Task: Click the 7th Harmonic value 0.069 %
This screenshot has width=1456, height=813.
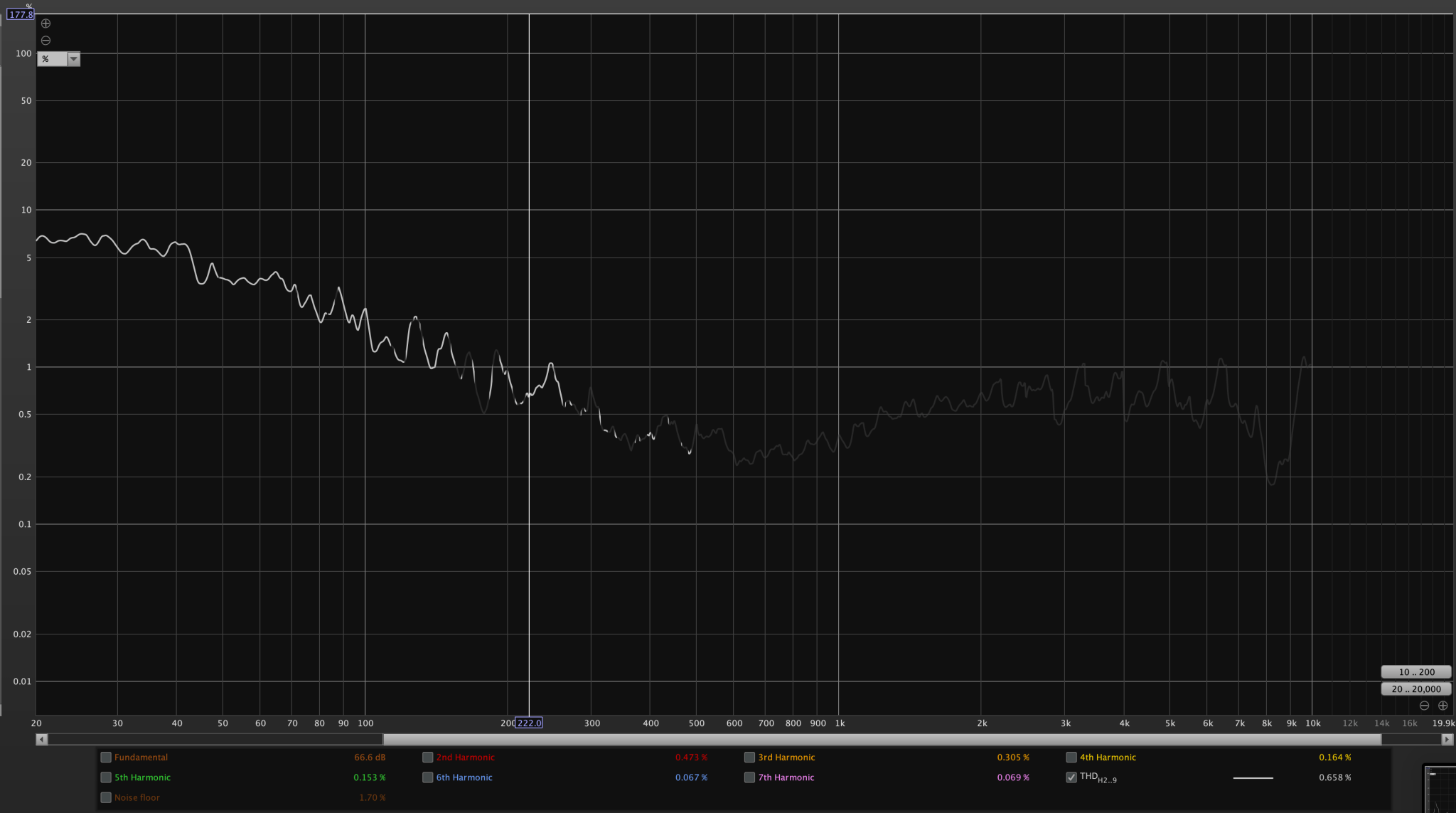Action: (x=1013, y=777)
